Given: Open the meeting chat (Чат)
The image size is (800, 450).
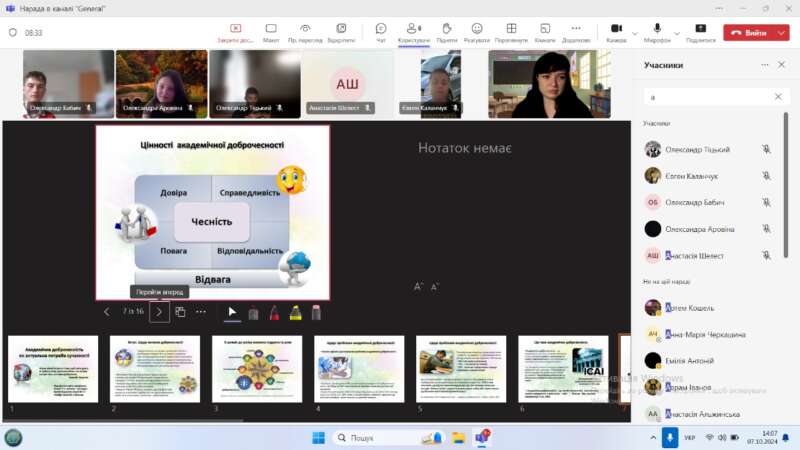Looking at the screenshot, I should tap(381, 30).
